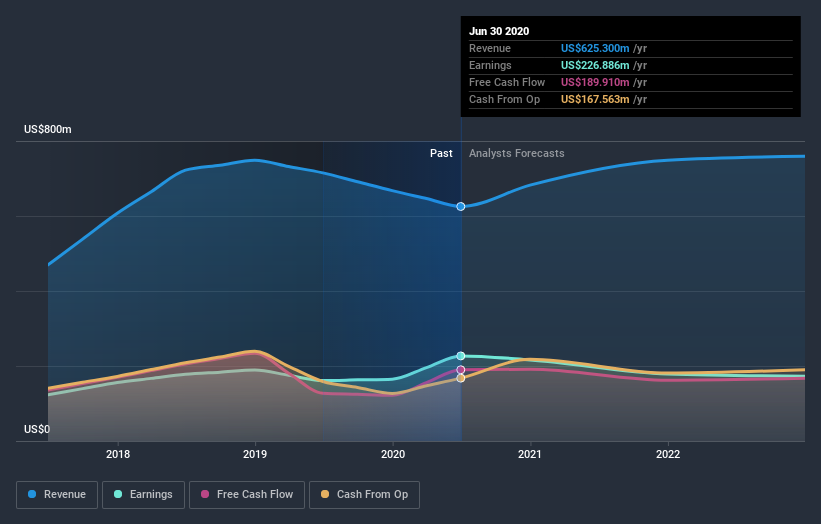This screenshot has height=524, width=821.
Task: Click the blue Revenue legend dot
Action: coord(32,494)
